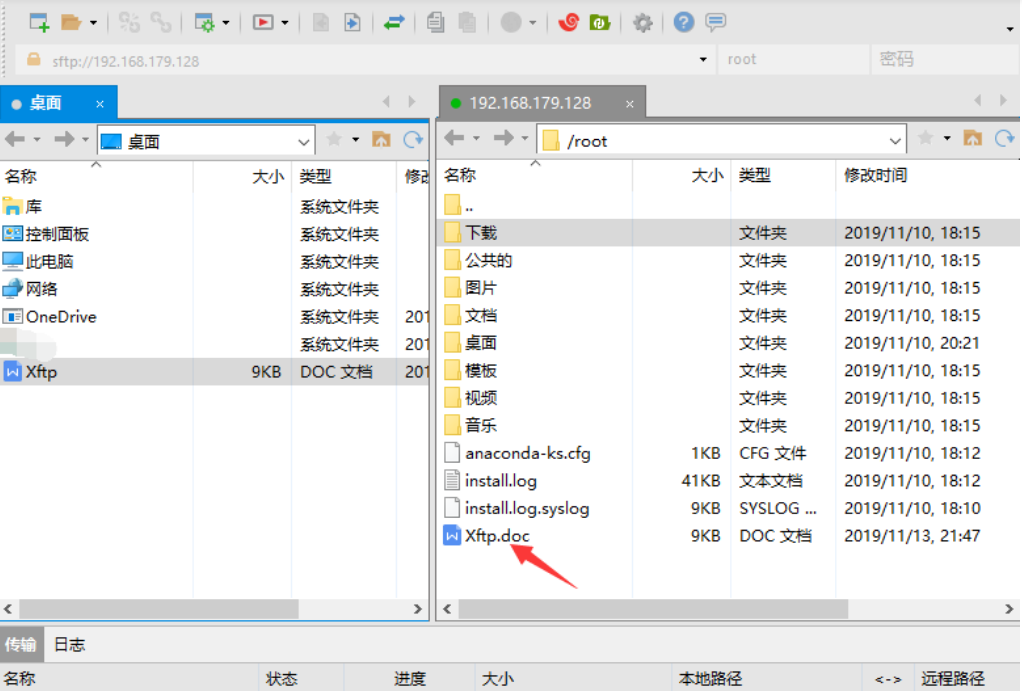Expand the address bar dropdown arrow

coord(703,60)
